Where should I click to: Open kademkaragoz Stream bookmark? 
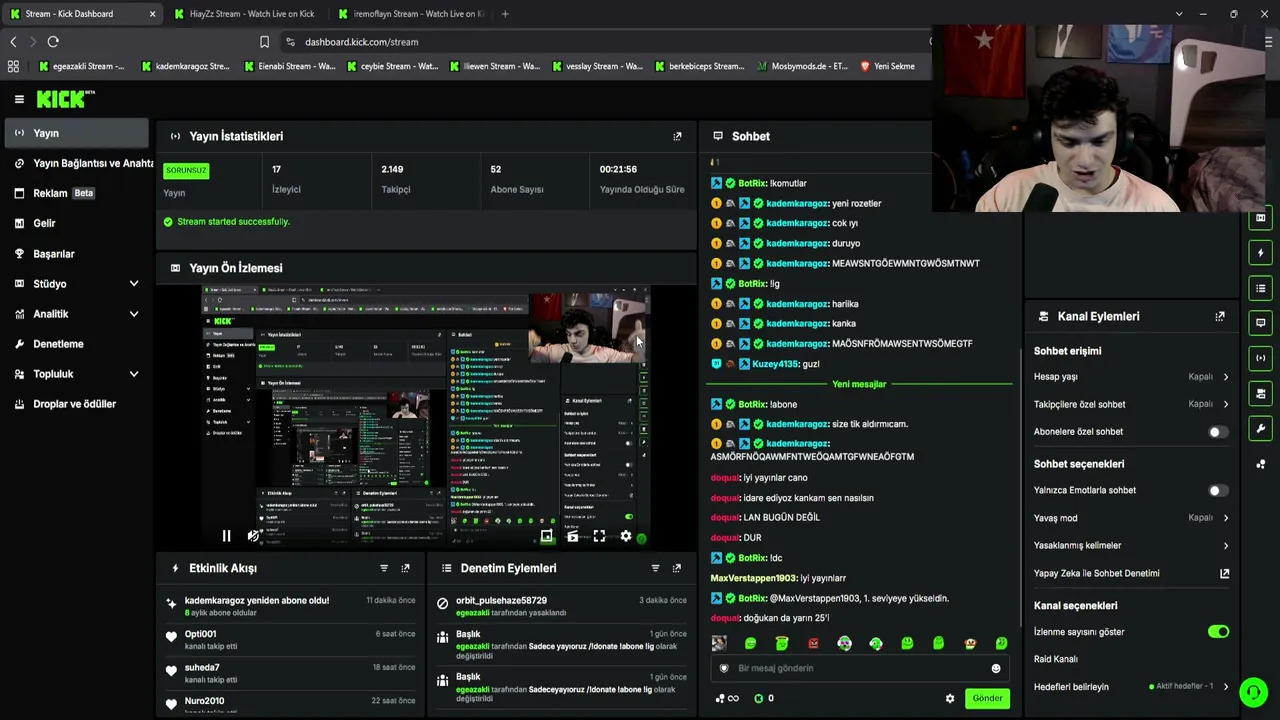click(185, 66)
